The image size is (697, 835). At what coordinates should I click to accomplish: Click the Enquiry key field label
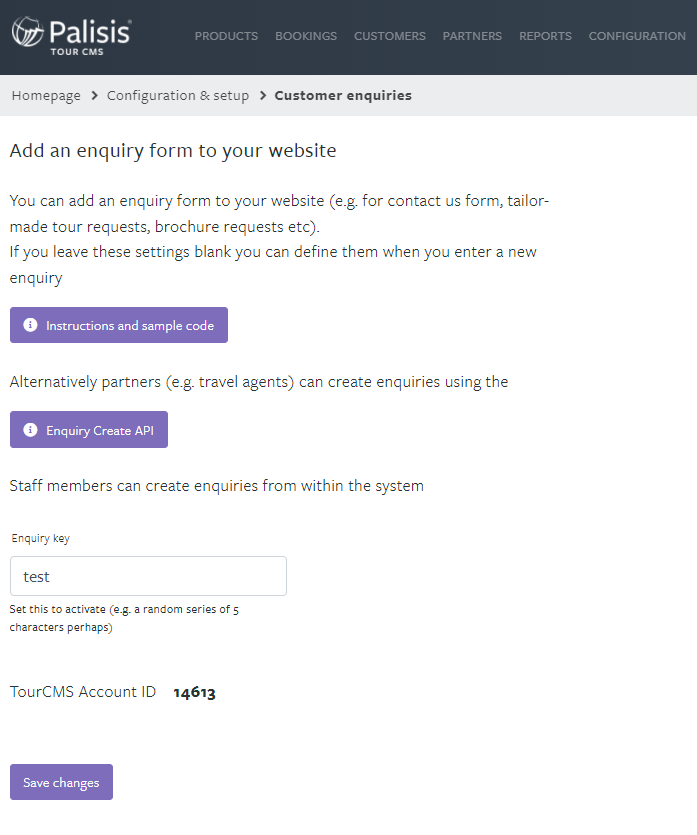tap(40, 538)
